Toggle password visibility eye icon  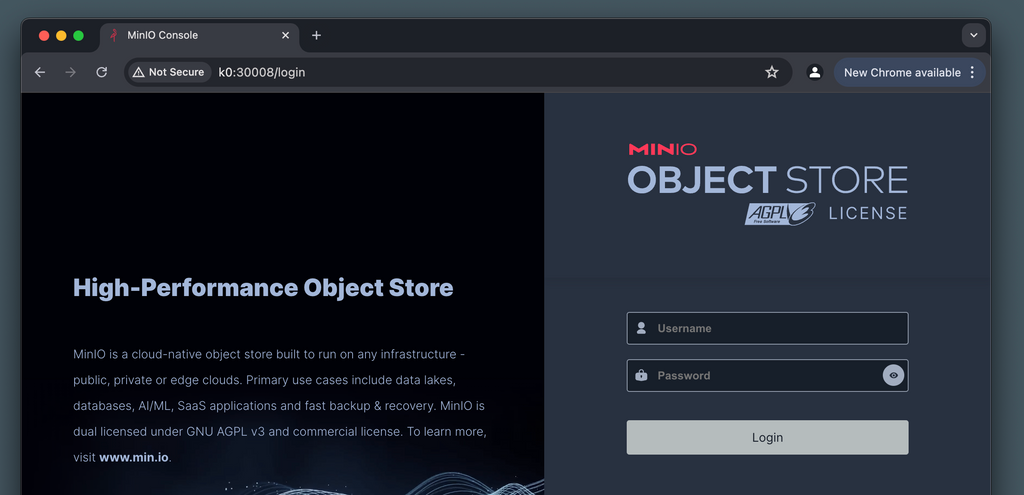point(893,375)
